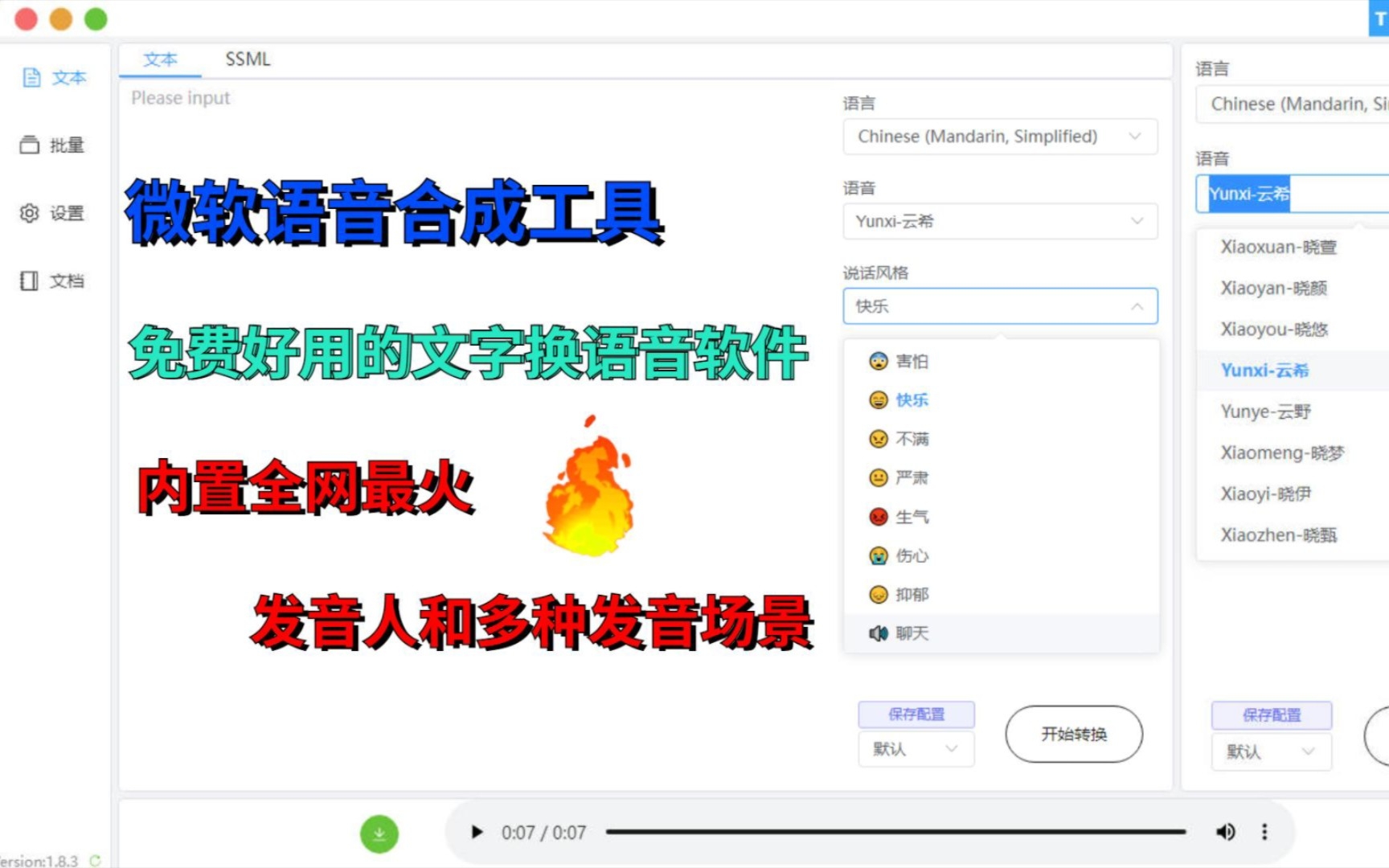
Task: Open the right panel language dropdown
Action: (x=1292, y=104)
